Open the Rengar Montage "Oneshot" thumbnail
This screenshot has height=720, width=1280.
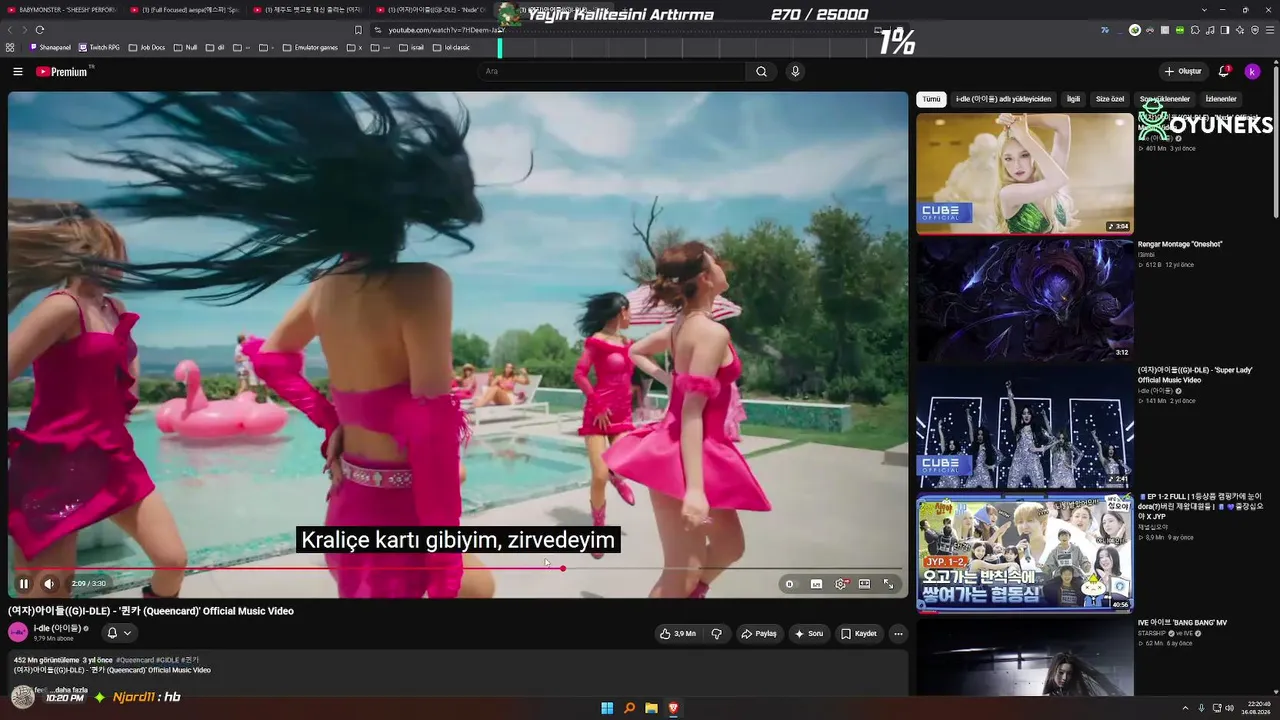[1025, 299]
